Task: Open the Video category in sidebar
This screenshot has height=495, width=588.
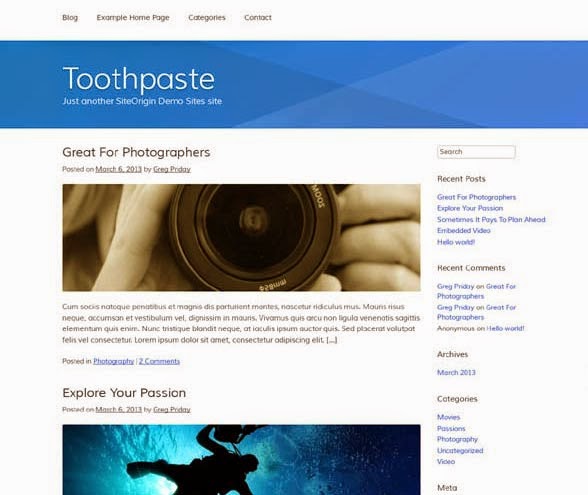Action: pos(446,462)
